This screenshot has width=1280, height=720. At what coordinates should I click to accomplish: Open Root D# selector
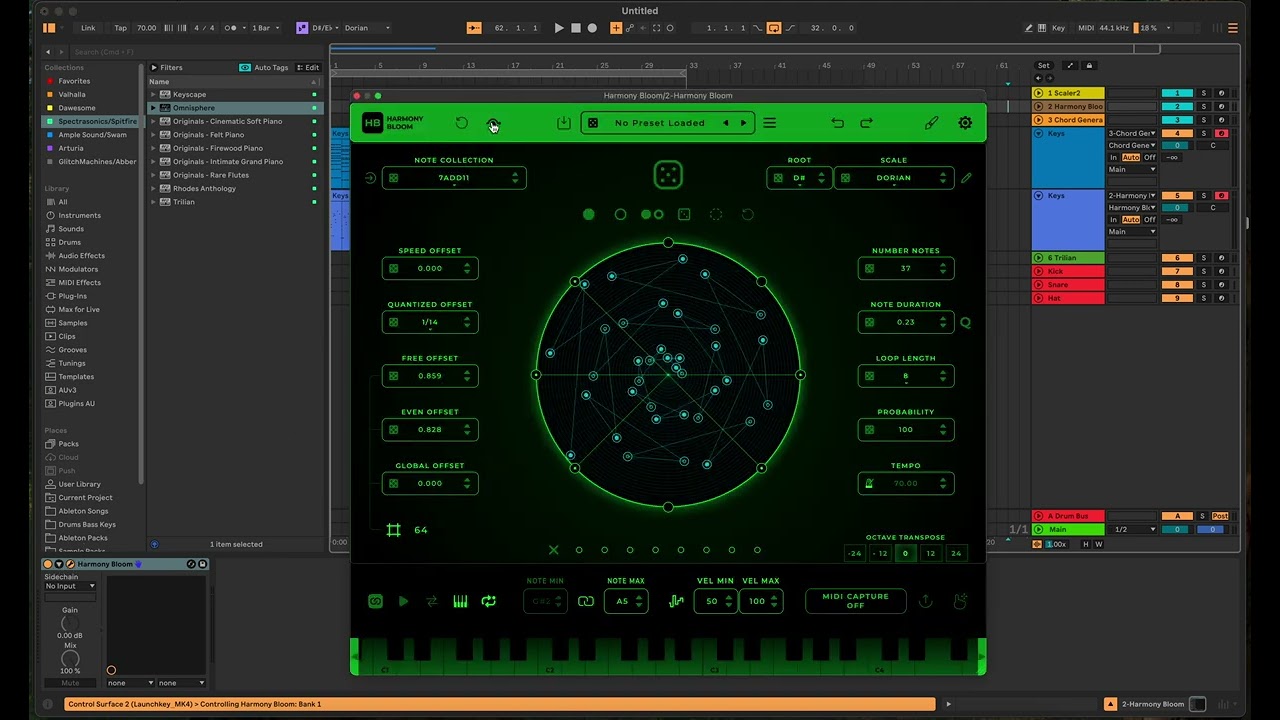coord(799,178)
